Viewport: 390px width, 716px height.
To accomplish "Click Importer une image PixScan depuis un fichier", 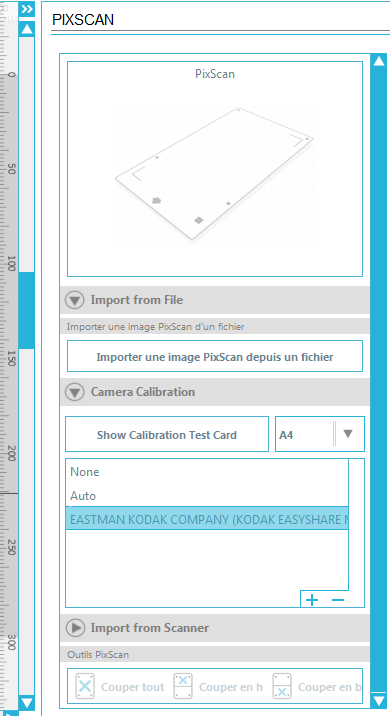I will (x=215, y=356).
